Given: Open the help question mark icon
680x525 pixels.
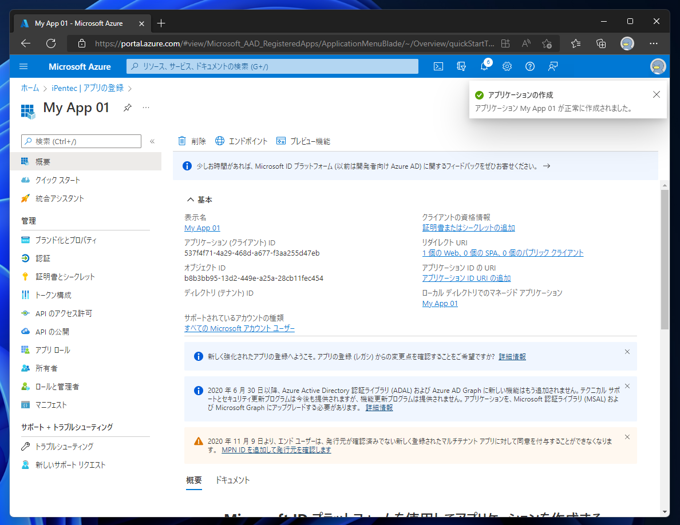Looking at the screenshot, I should [x=530, y=66].
